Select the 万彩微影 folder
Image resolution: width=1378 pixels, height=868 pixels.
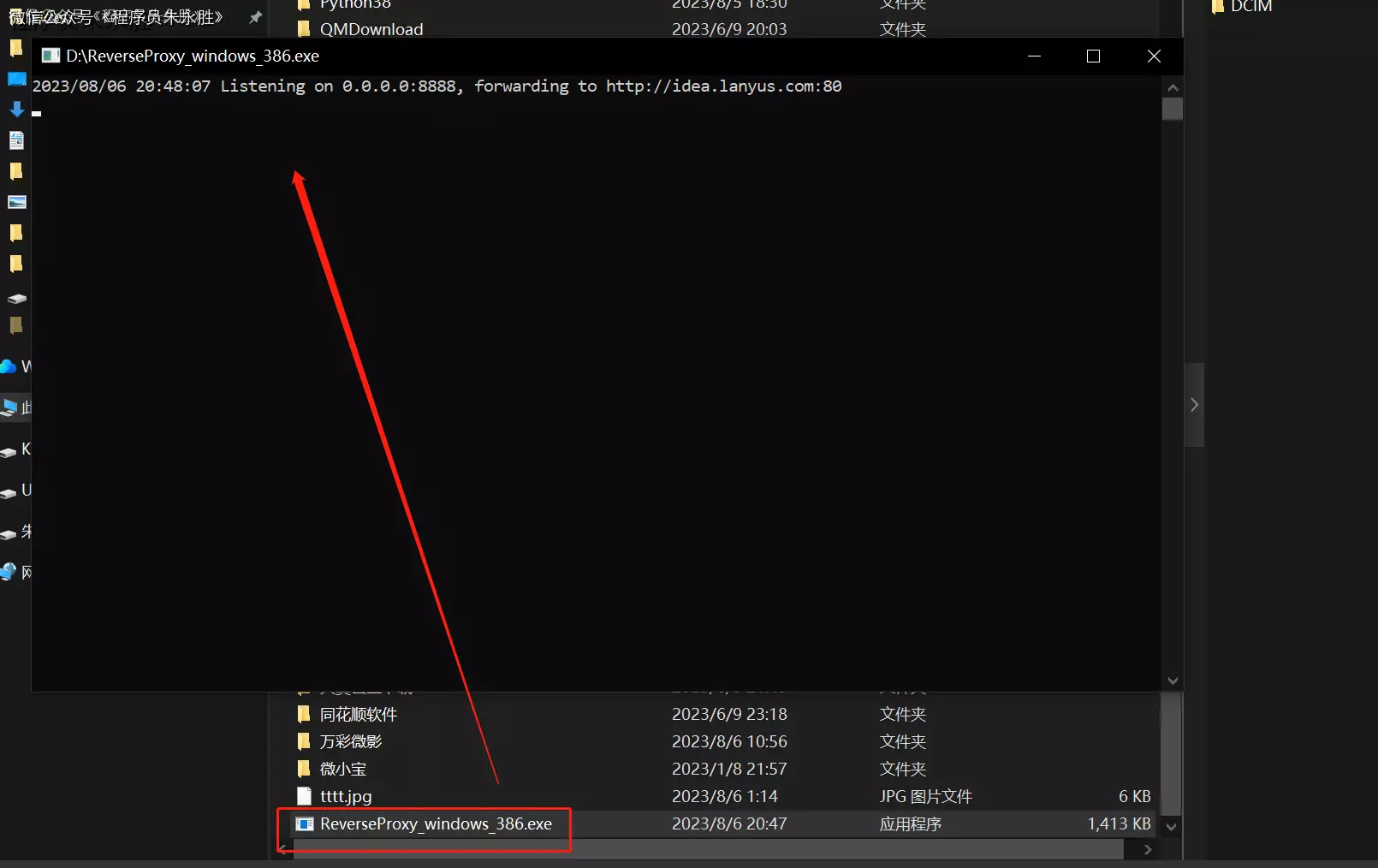(x=351, y=741)
